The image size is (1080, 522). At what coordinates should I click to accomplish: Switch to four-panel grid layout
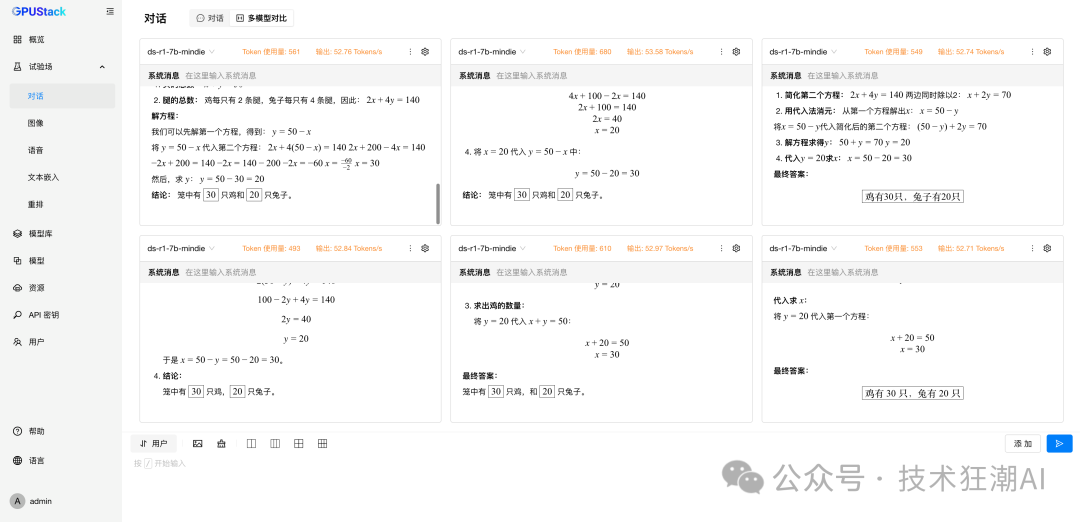click(298, 443)
